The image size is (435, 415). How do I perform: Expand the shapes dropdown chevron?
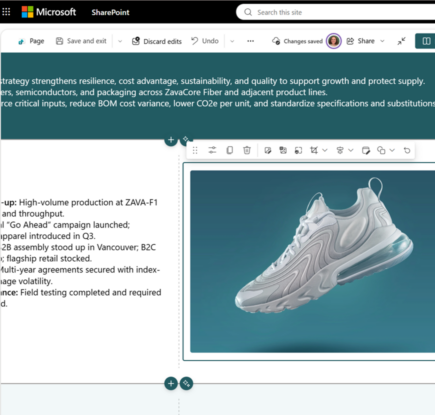pos(392,150)
